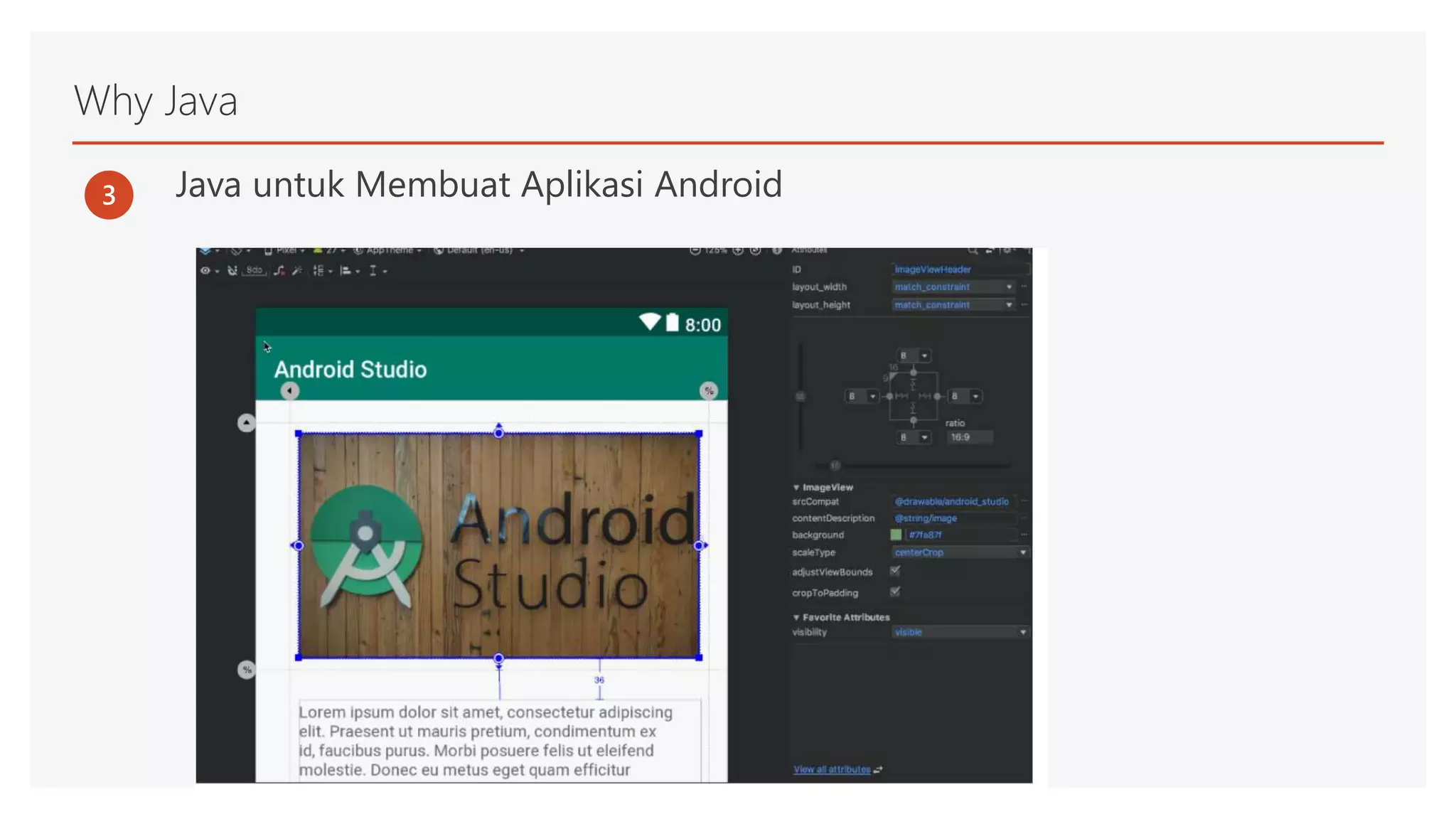Select the Android Studio image view in preview
The width and height of the screenshot is (1456, 819).
pyautogui.click(x=499, y=545)
